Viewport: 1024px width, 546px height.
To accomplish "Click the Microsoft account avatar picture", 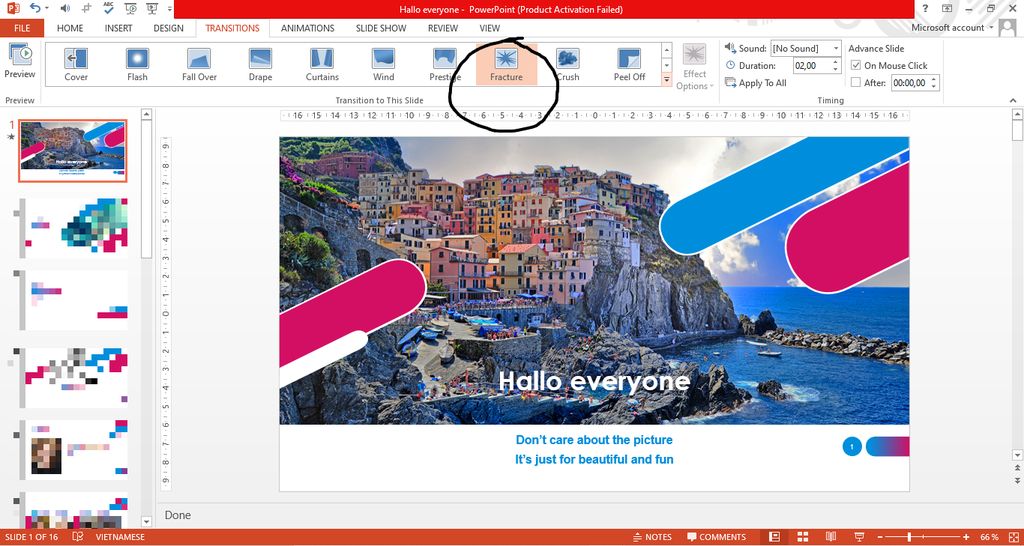I will pyautogui.click(x=1007, y=28).
